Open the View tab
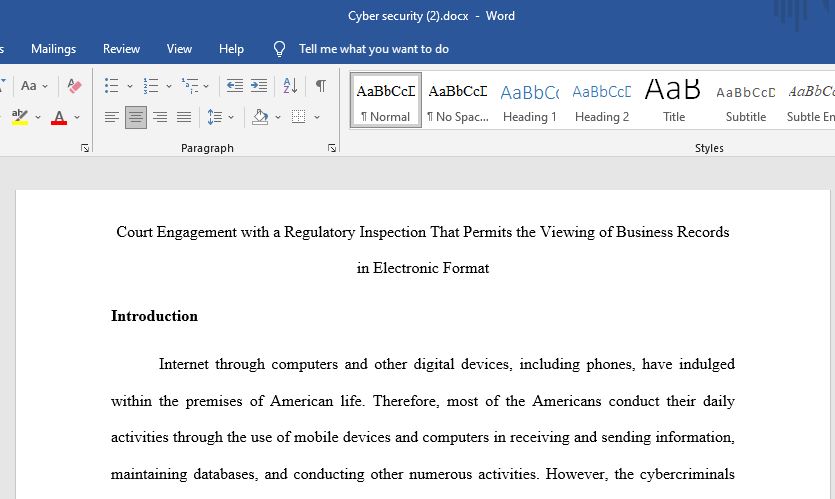Image resolution: width=835 pixels, height=499 pixels. [x=179, y=48]
